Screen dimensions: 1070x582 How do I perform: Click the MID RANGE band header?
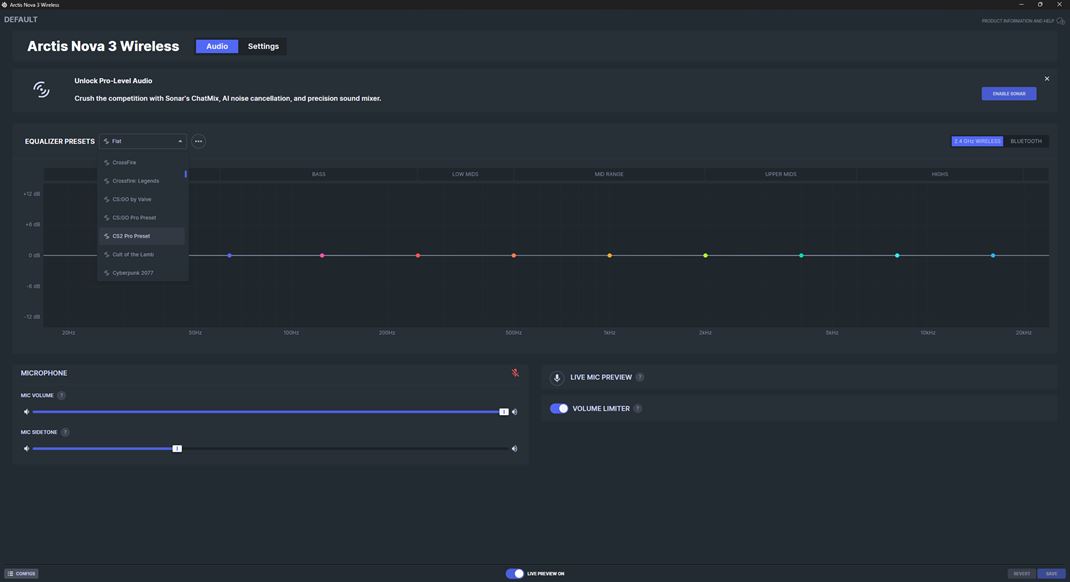(x=609, y=174)
